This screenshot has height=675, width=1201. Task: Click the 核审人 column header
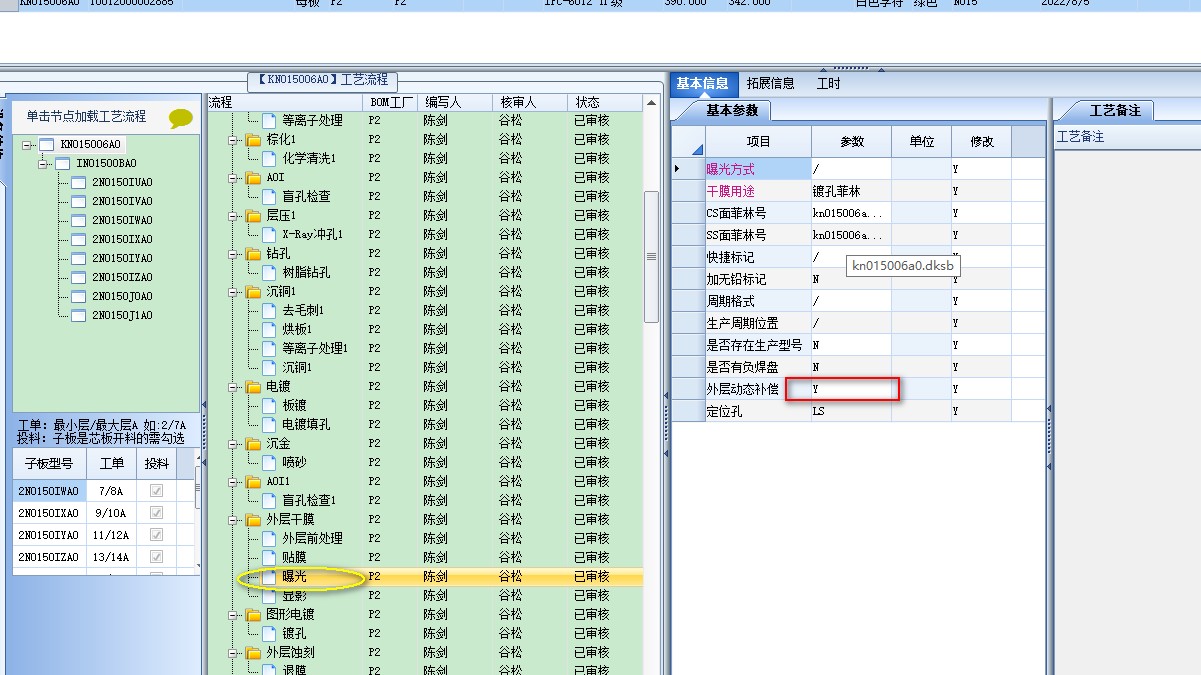click(530, 102)
